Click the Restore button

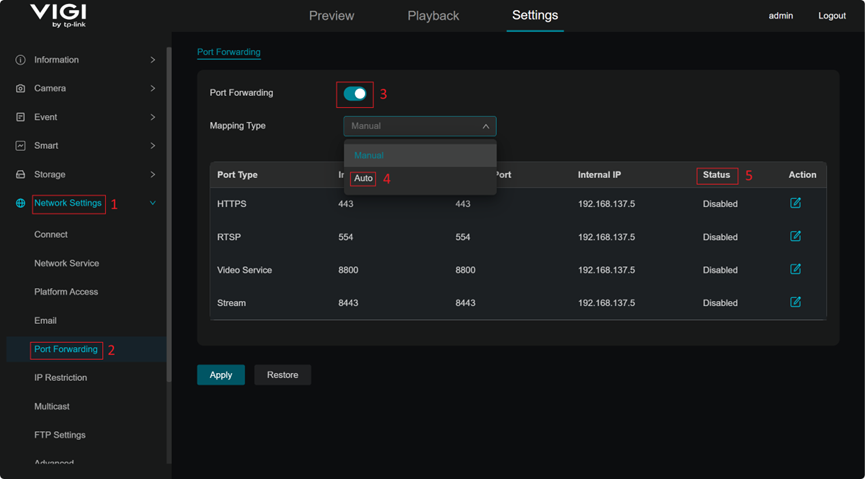(x=282, y=375)
